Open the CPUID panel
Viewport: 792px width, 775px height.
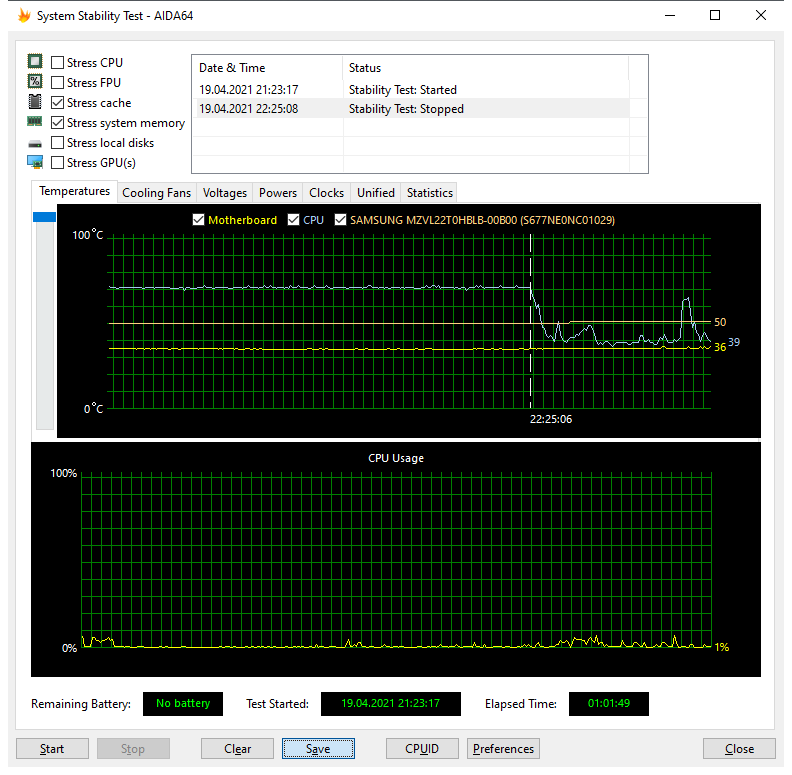tap(422, 749)
